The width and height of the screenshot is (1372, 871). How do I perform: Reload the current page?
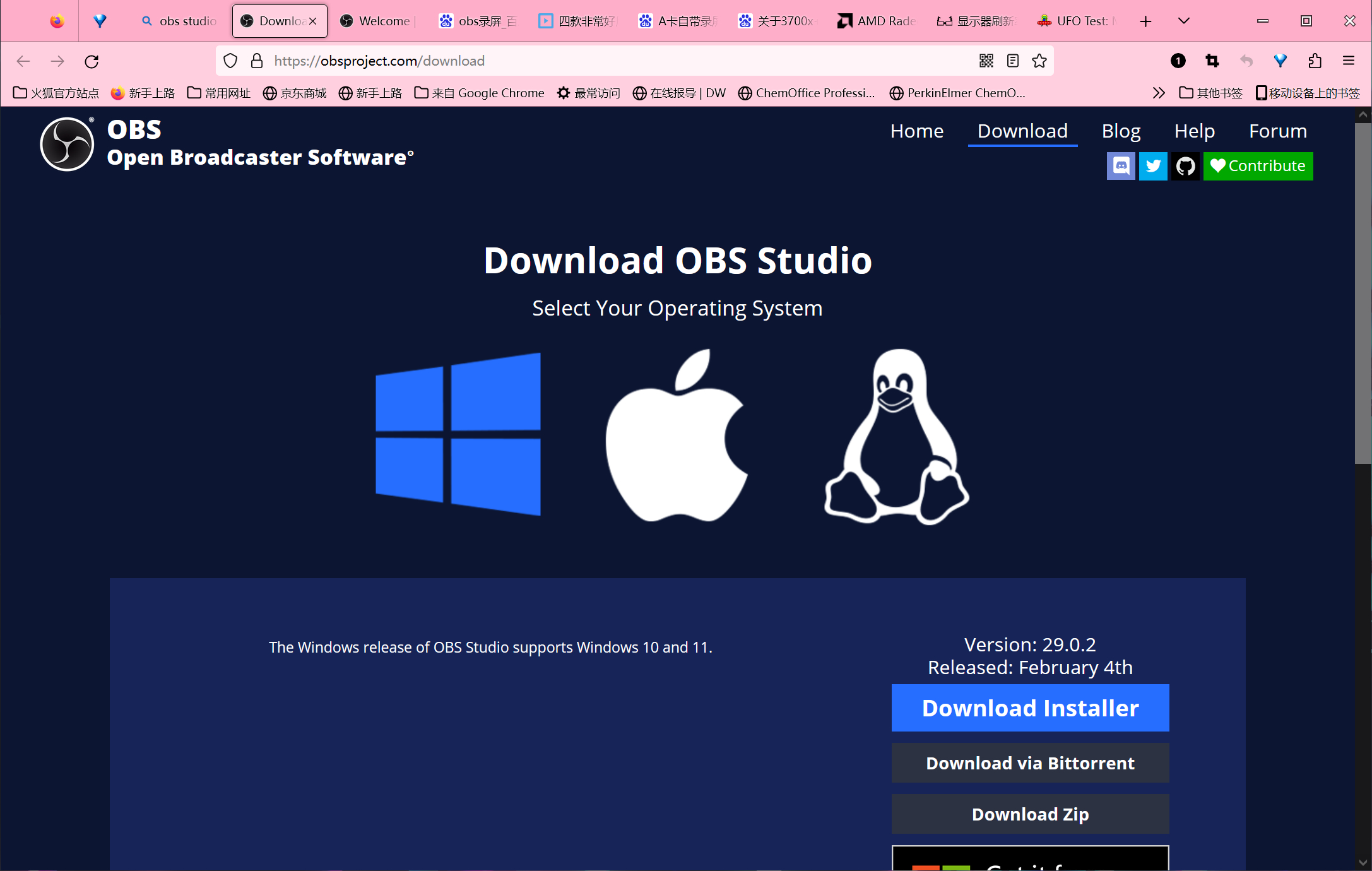pos(92,61)
